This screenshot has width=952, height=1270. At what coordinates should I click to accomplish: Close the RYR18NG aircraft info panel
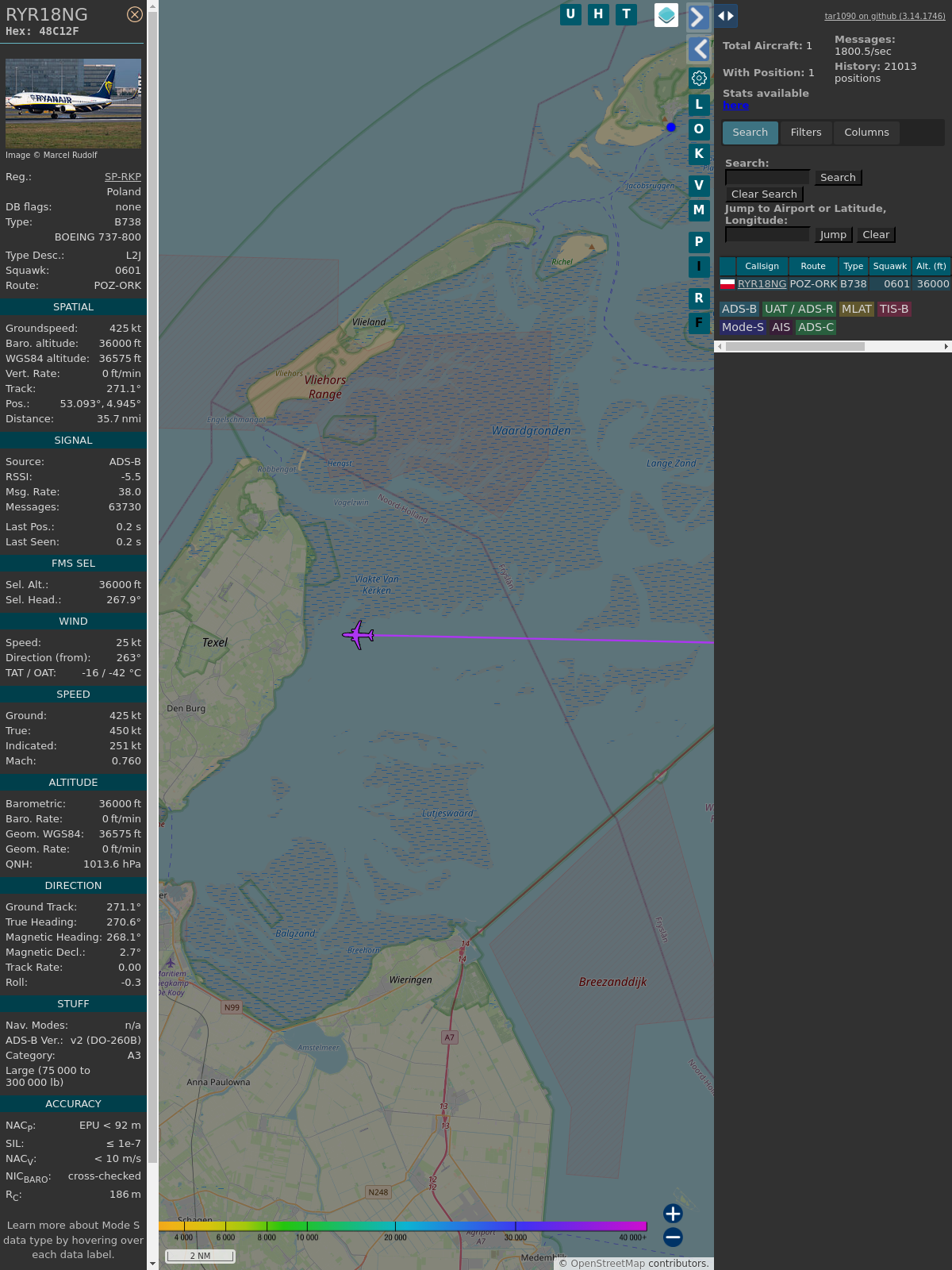[135, 14]
